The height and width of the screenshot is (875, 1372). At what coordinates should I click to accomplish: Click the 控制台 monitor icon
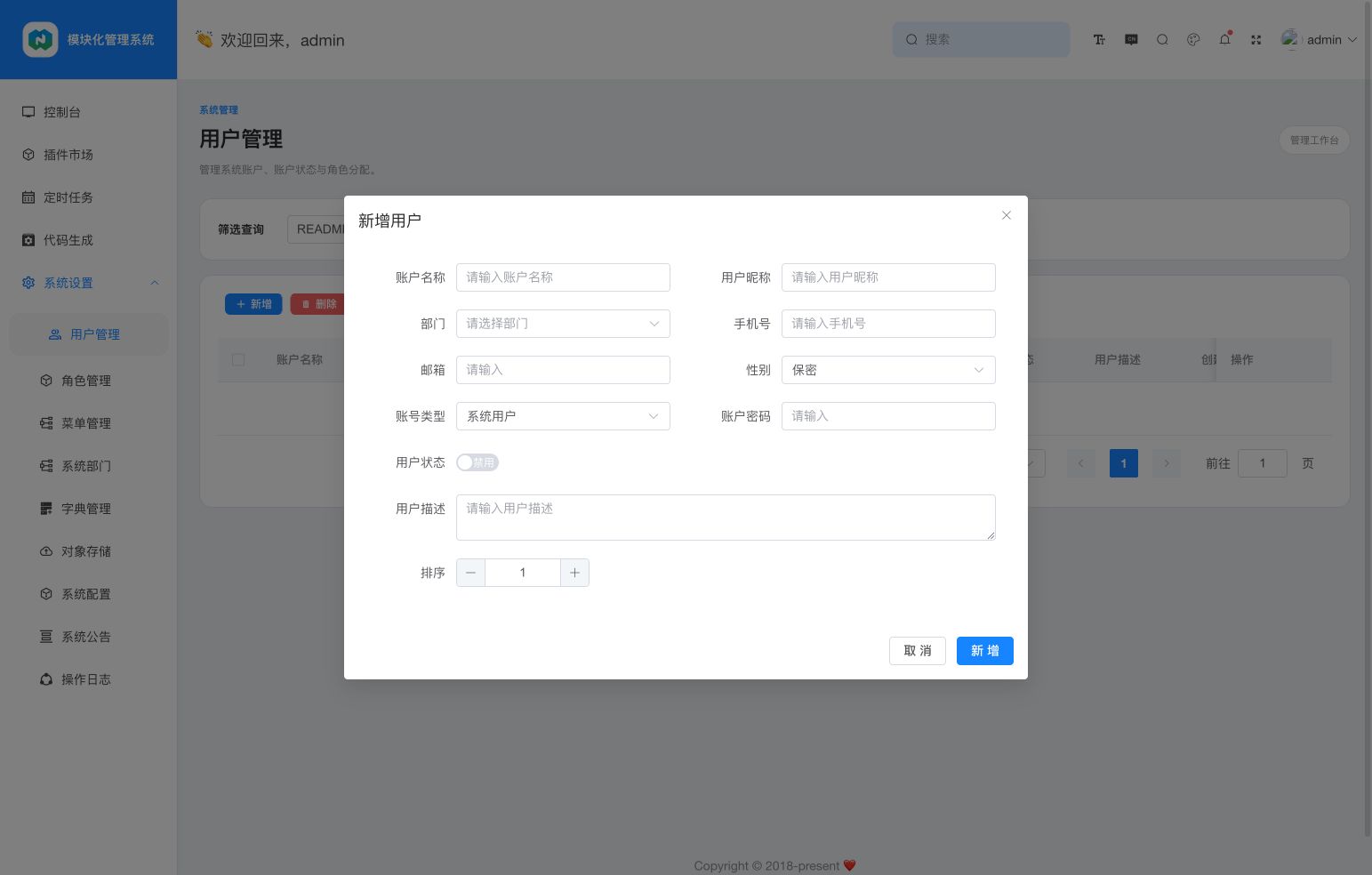(28, 112)
